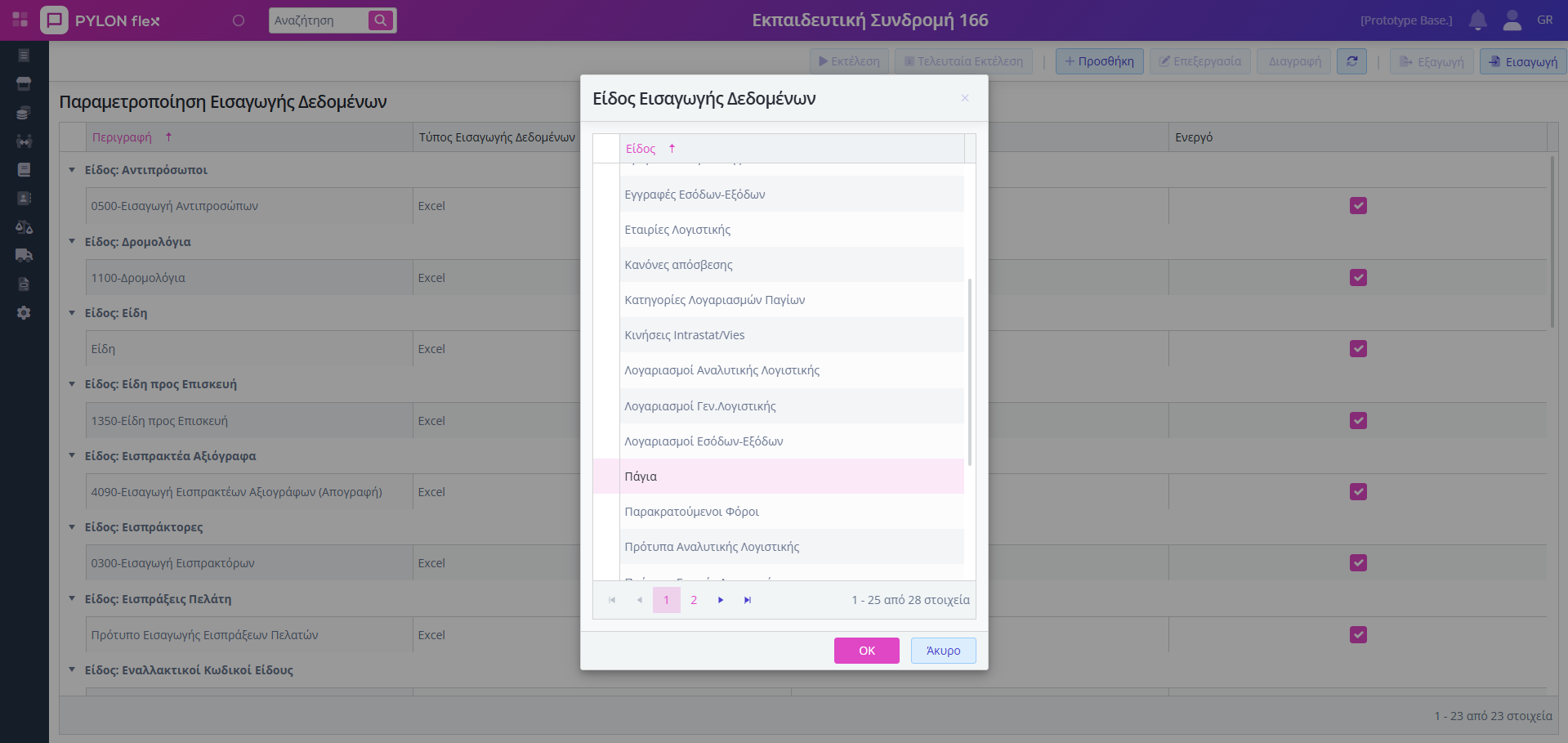
Task: Collapse the Είδος: Αντιπρόσωποι group
Action: pos(72,170)
